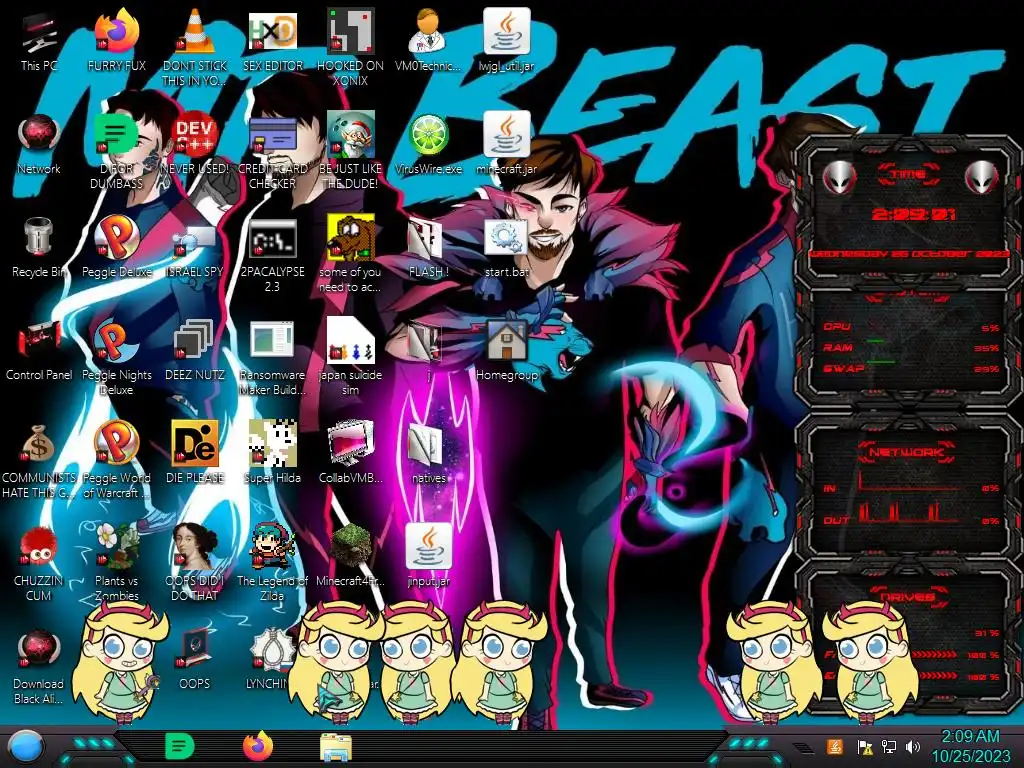Click the SWAP usage row in widget
This screenshot has height=768, width=1024.
(910, 368)
